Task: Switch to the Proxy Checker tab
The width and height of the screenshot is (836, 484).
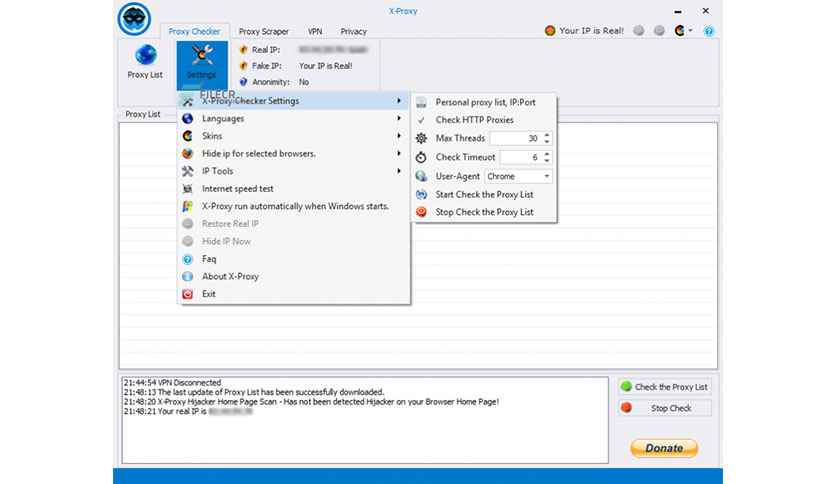Action: pos(194,31)
